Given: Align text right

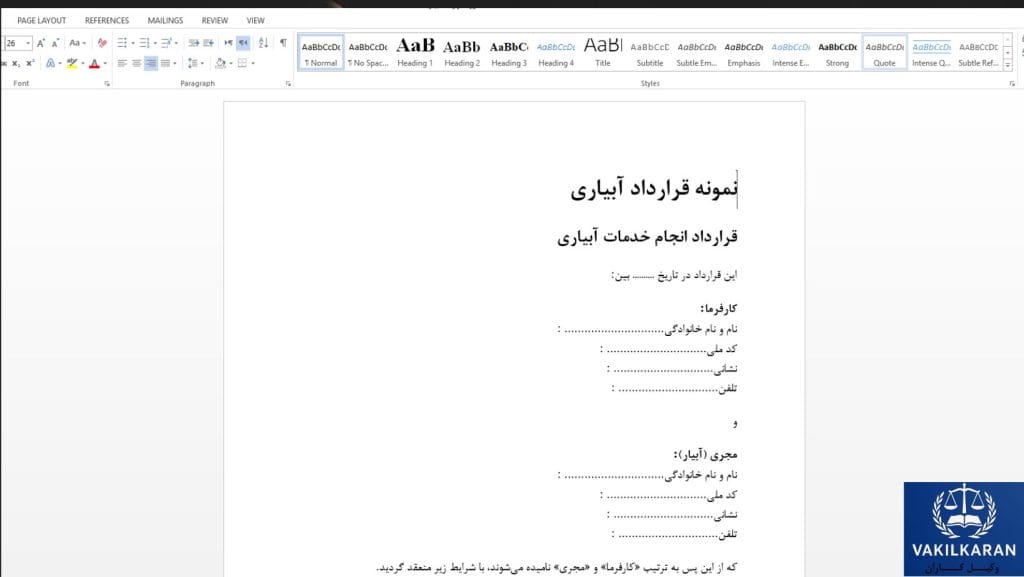Looking at the screenshot, I should [151, 63].
